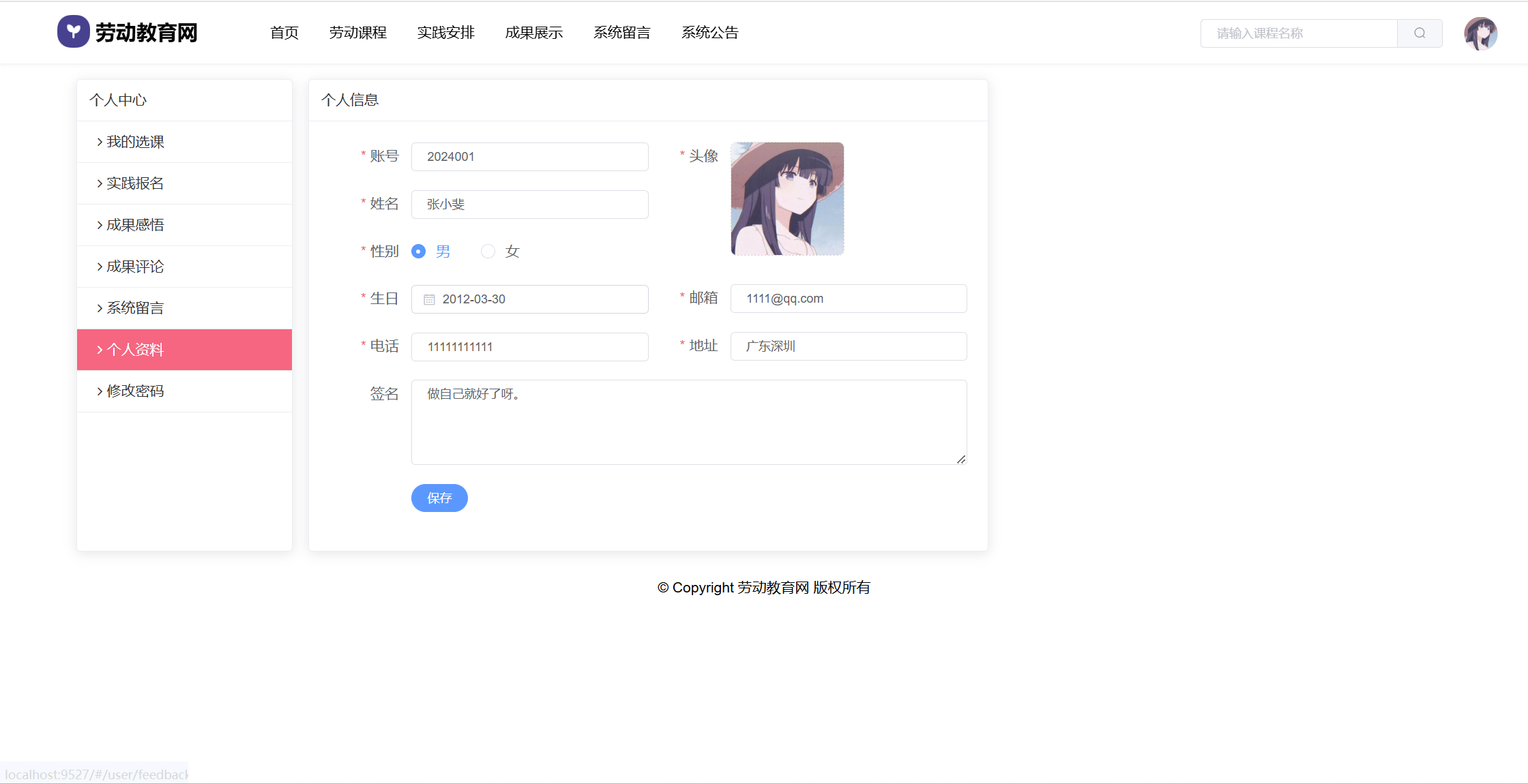Click the search magnifier icon button
Screen dimensions: 1528x784
point(1420,33)
